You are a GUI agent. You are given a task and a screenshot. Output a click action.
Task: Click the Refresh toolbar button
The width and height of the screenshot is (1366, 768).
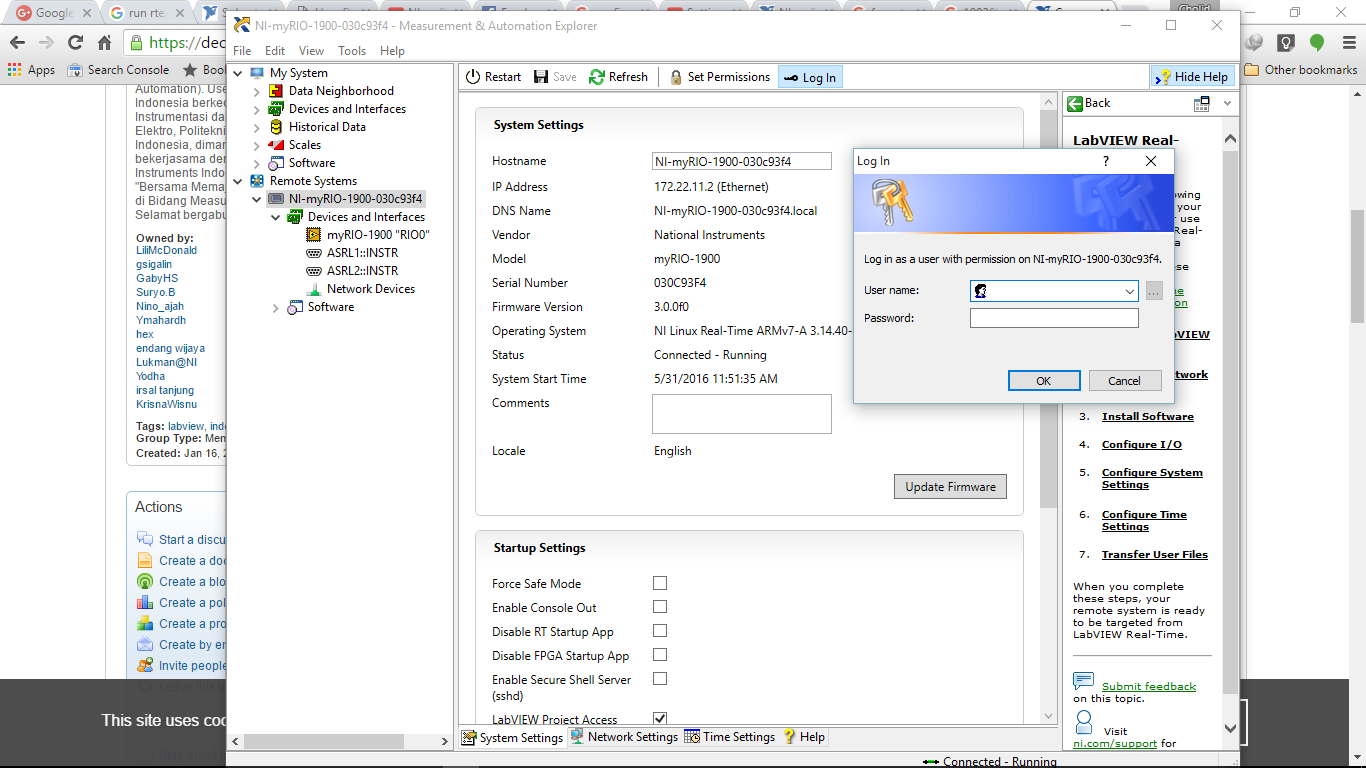(x=618, y=77)
